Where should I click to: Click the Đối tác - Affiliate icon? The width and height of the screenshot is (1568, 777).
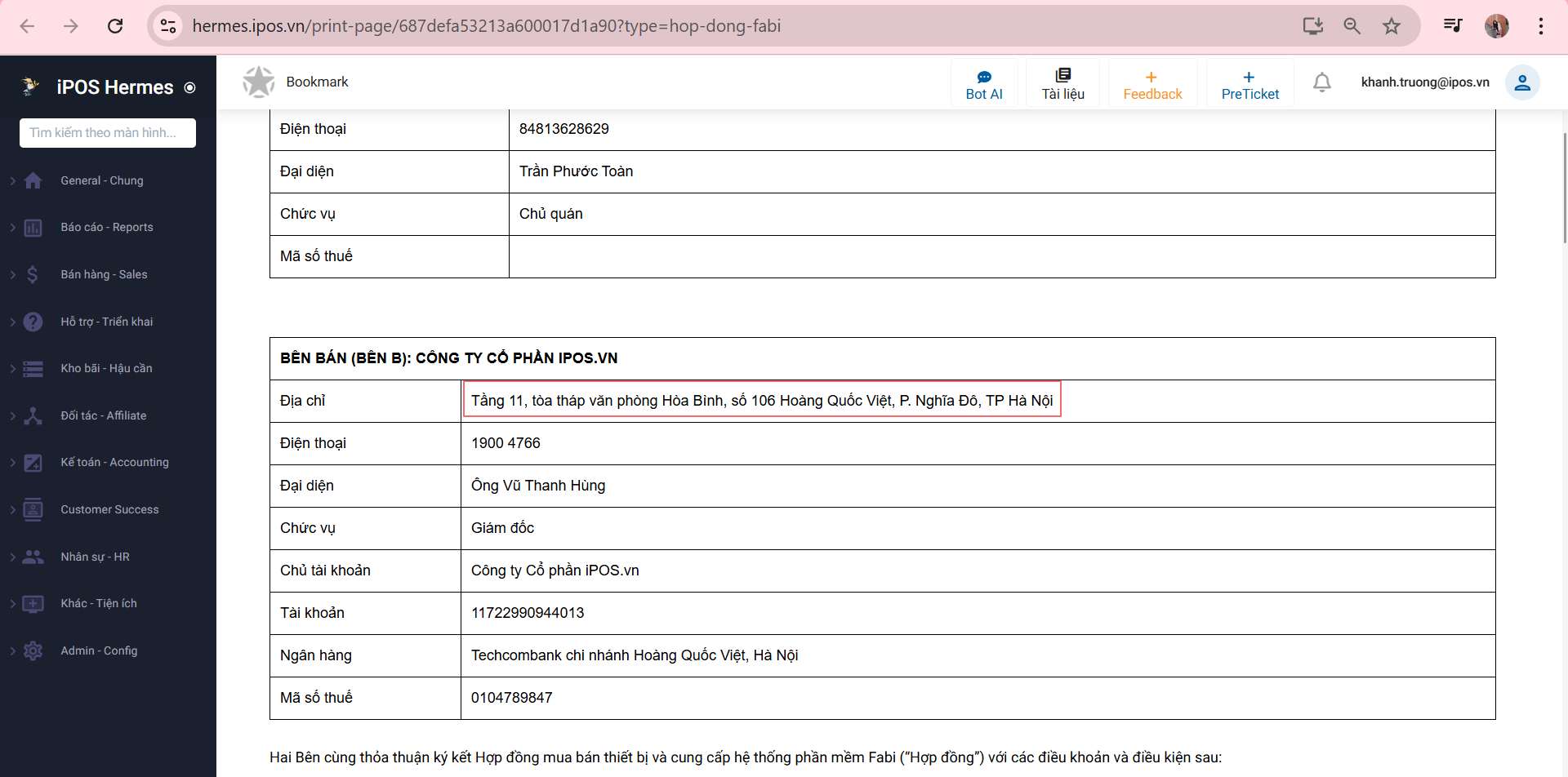click(33, 415)
